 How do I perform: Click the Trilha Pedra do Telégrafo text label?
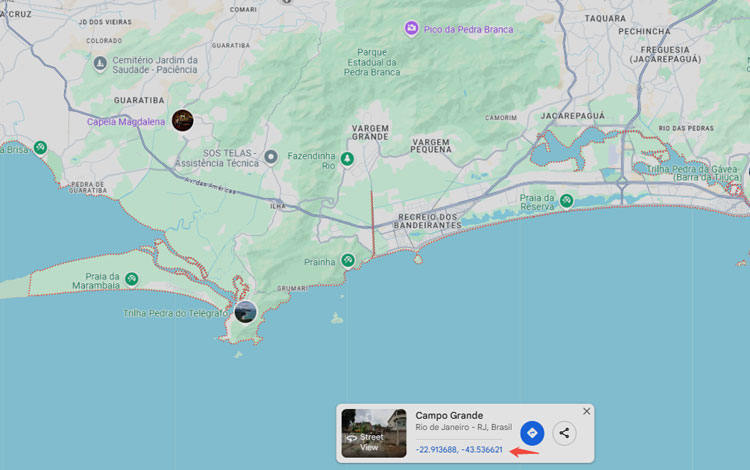pyautogui.click(x=176, y=314)
